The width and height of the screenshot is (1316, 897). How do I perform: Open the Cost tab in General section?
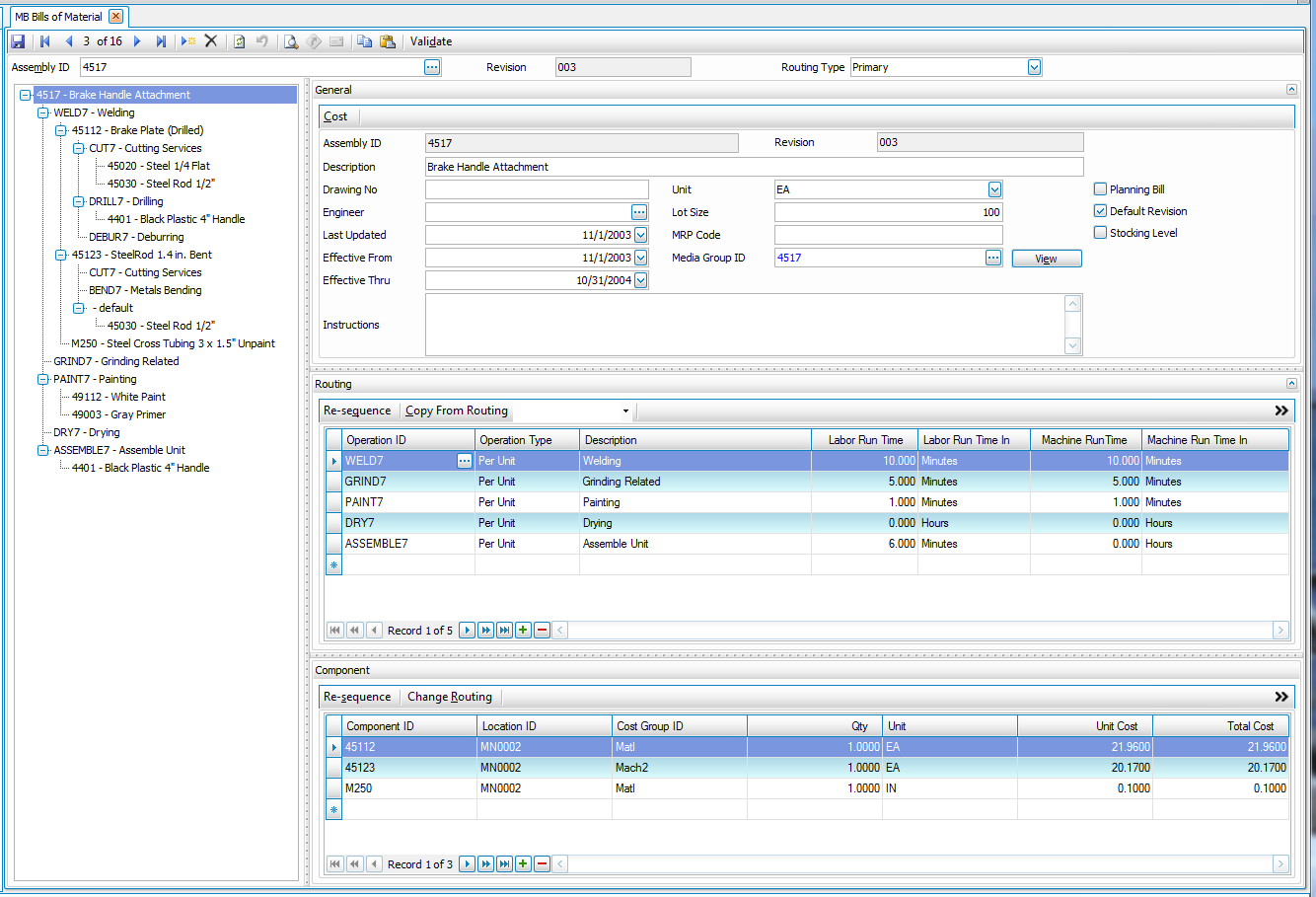tap(335, 116)
